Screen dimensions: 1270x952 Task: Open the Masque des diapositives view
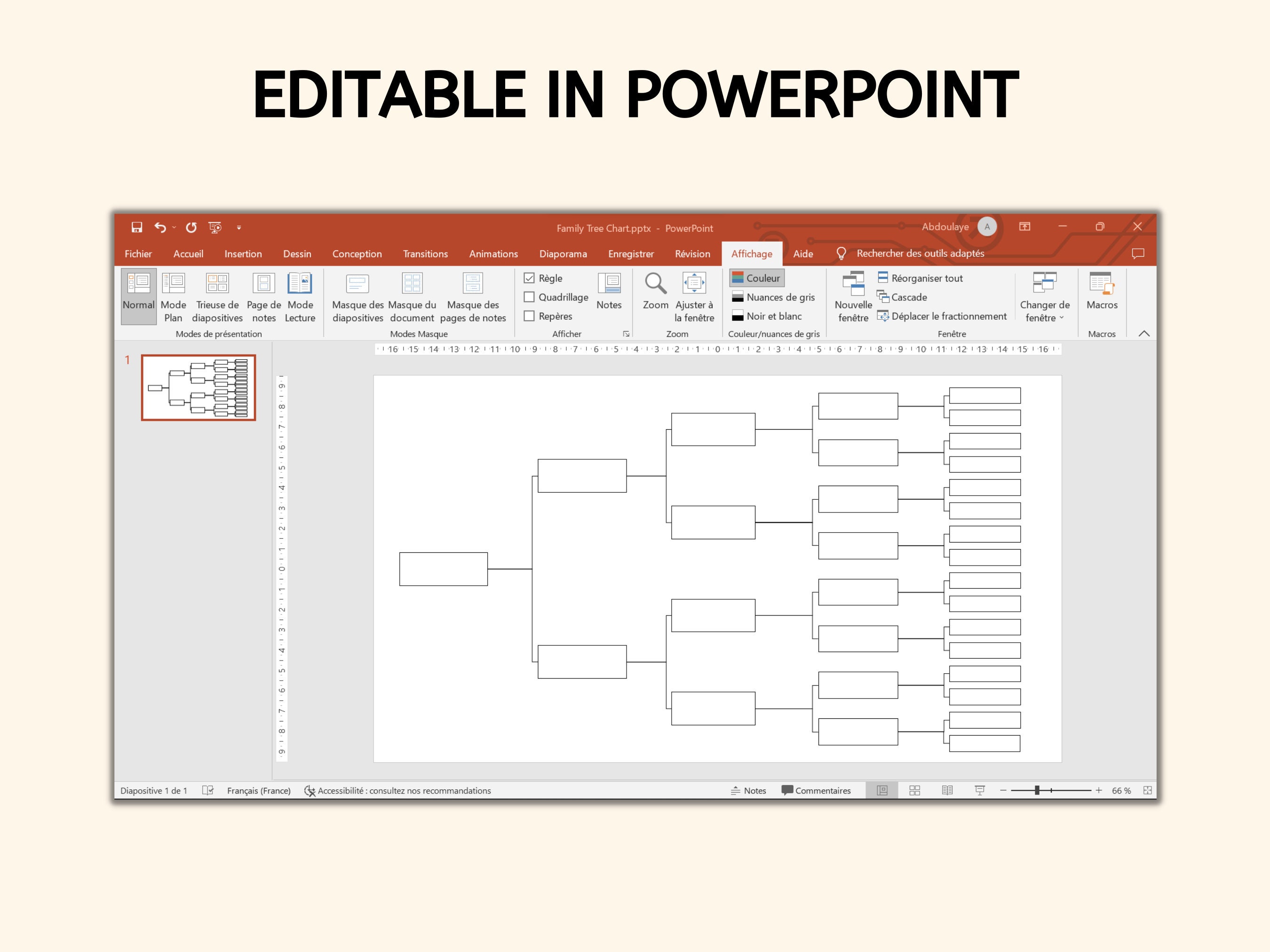(357, 298)
